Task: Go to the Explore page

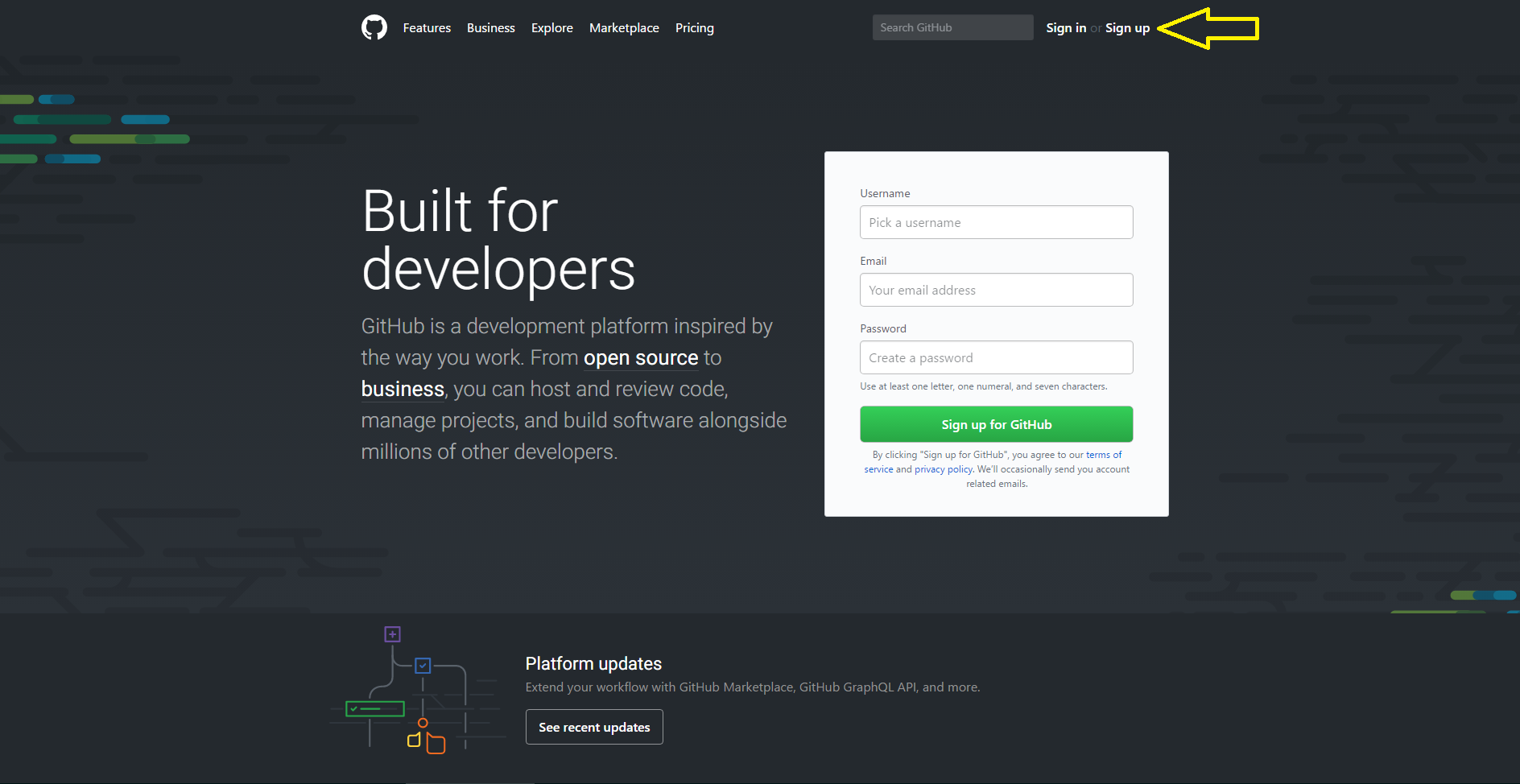Action: click(x=552, y=27)
